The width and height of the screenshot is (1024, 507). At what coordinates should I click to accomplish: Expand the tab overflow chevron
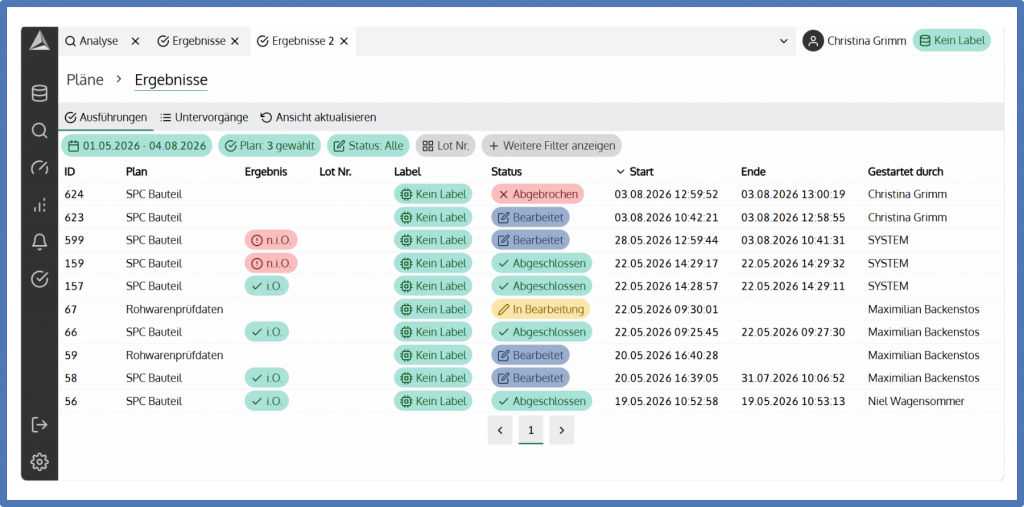(x=784, y=41)
